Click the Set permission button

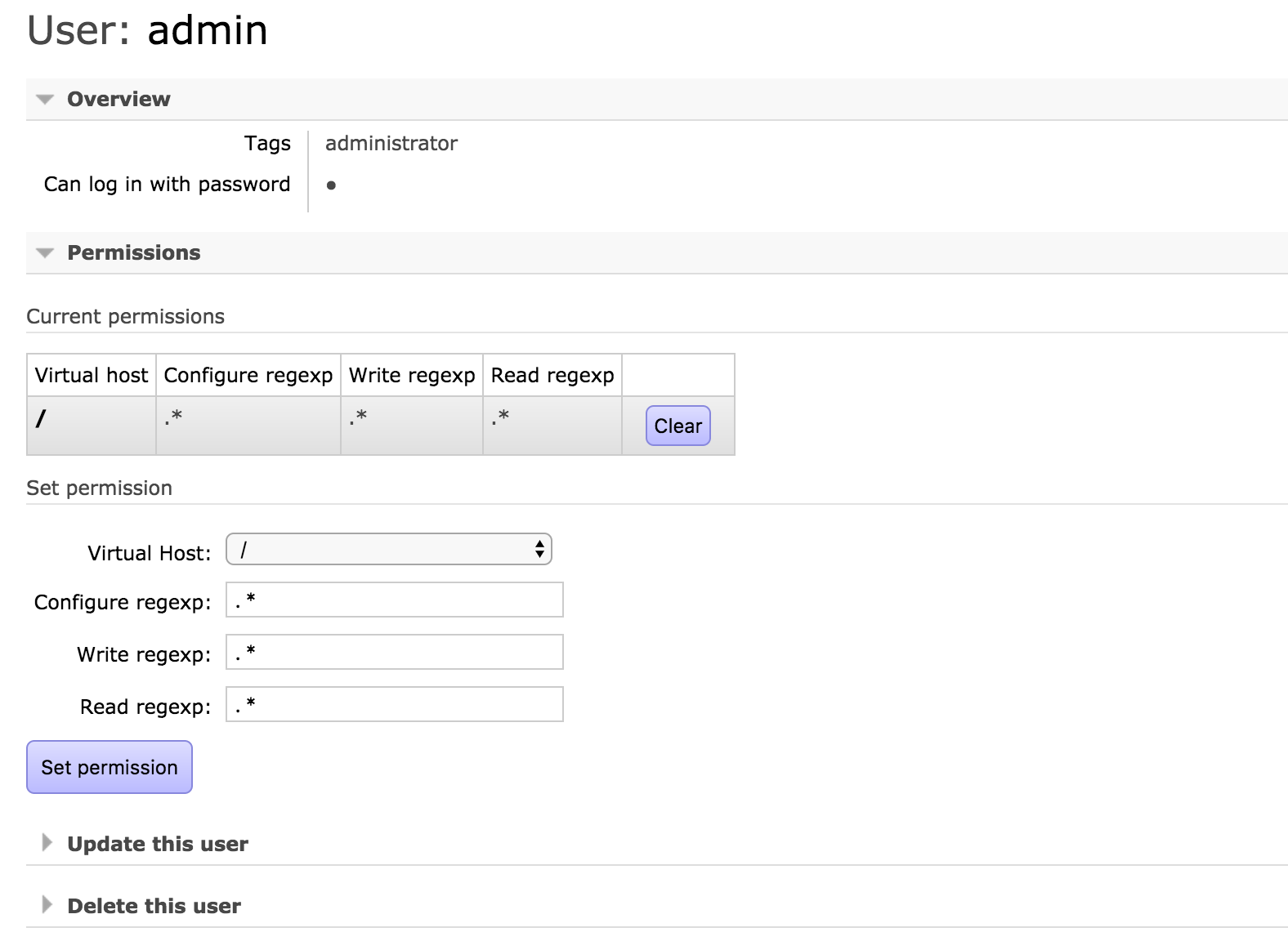110,767
